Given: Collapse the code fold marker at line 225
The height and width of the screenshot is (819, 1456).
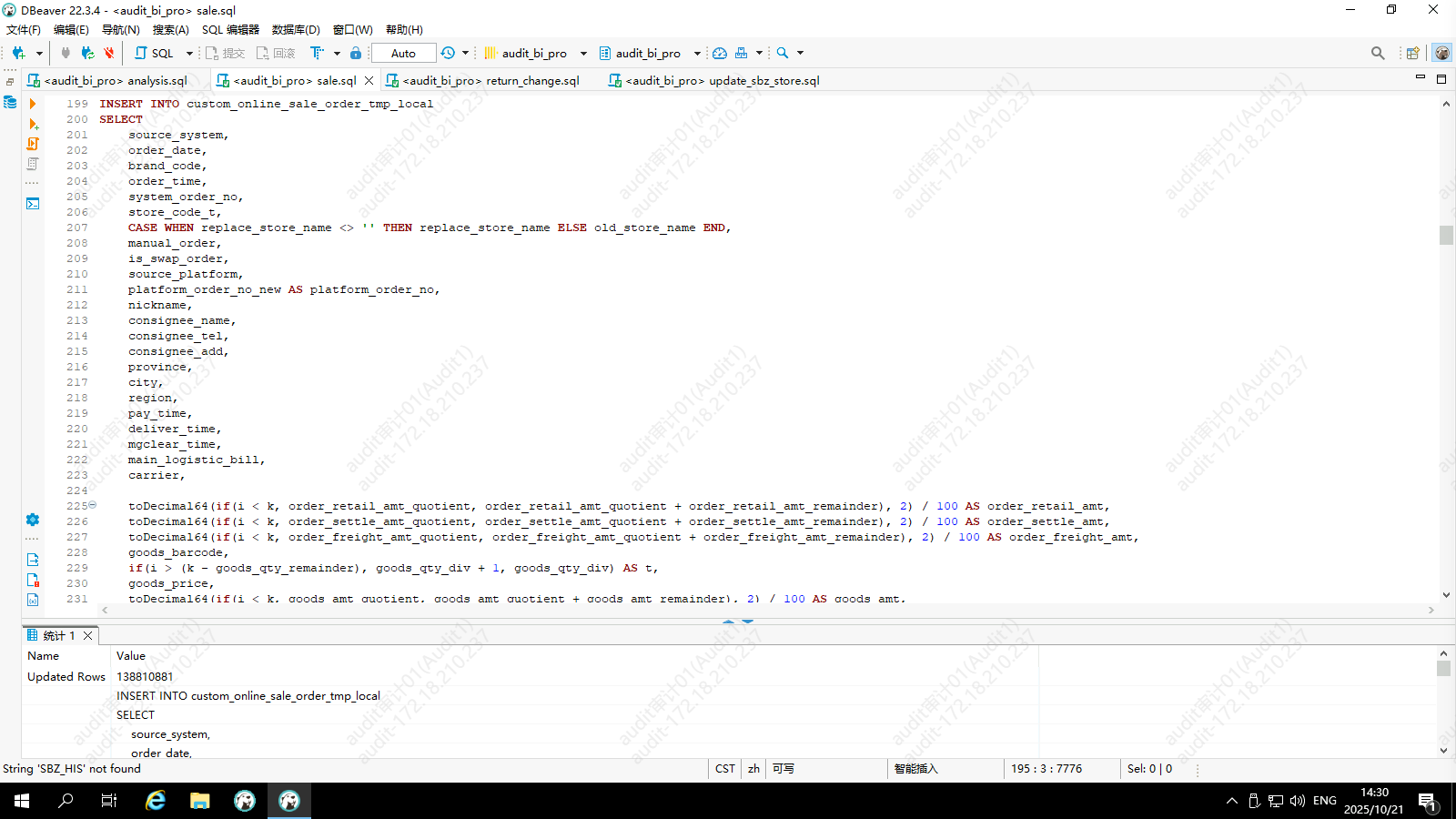Looking at the screenshot, I should click(92, 505).
